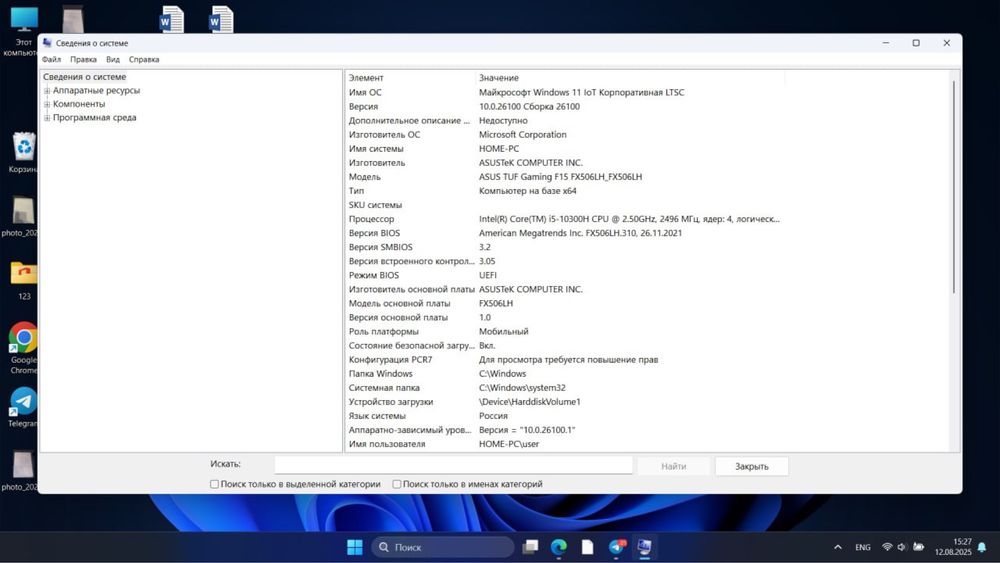Click in the Искать search field
The height and width of the screenshot is (563, 1000).
[x=453, y=465]
